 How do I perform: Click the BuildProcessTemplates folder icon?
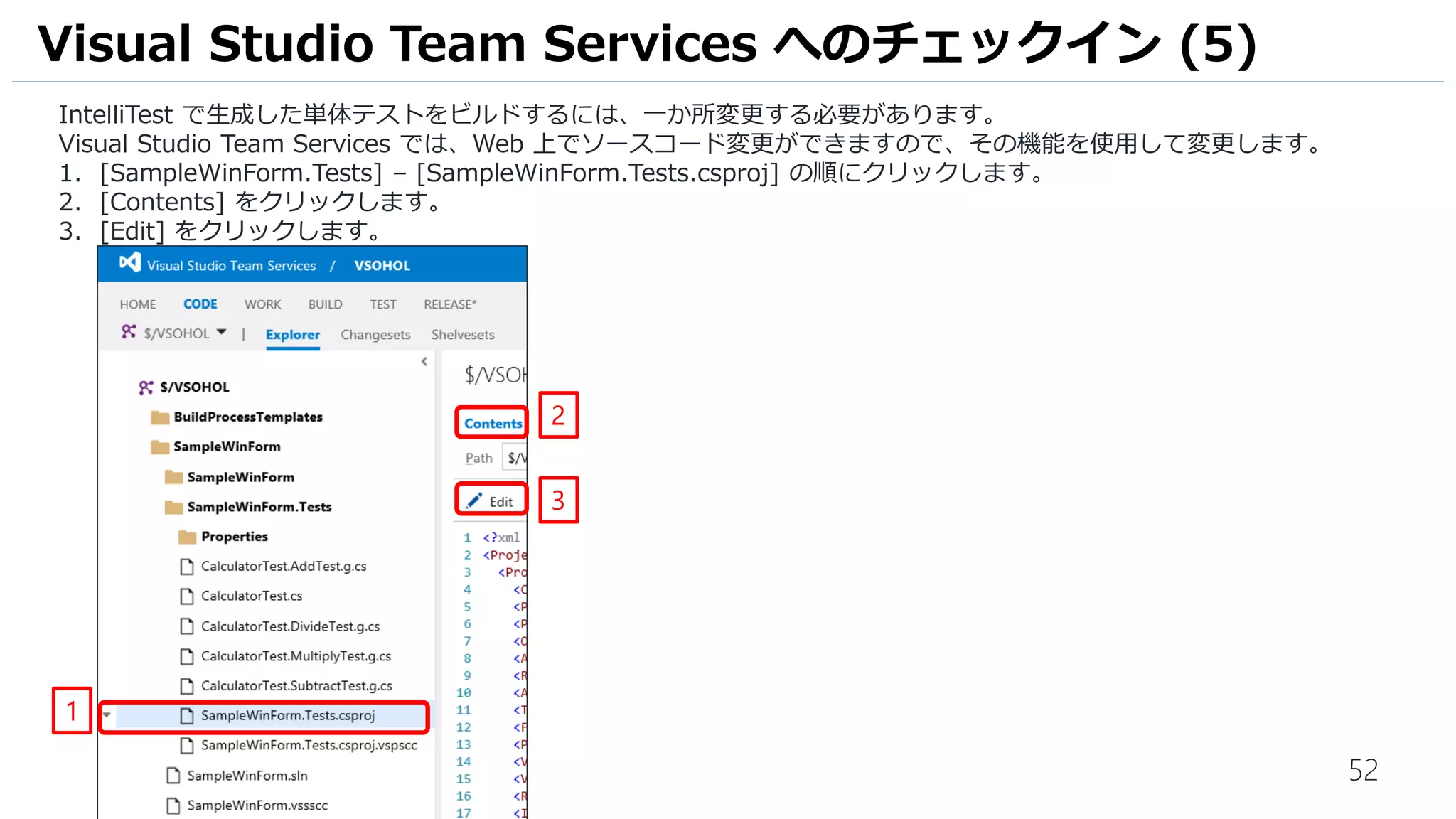point(160,417)
